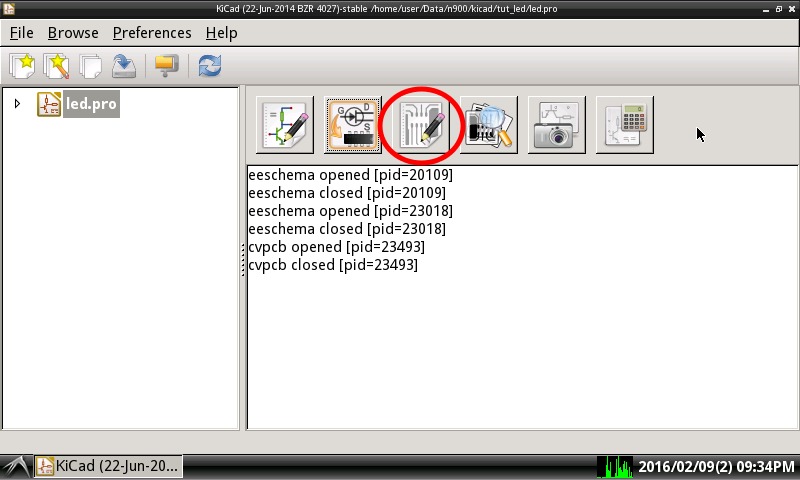Click the CPU monitor graph in tray

click(615, 467)
